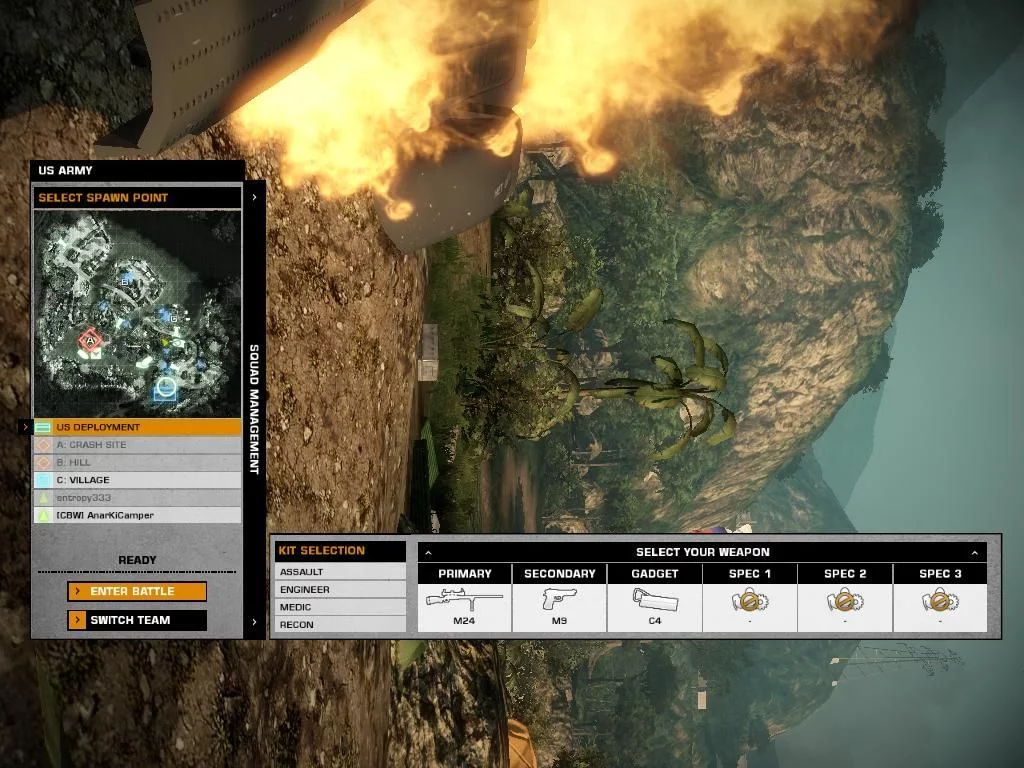Click the Kit Selection header

pyautogui.click(x=340, y=551)
